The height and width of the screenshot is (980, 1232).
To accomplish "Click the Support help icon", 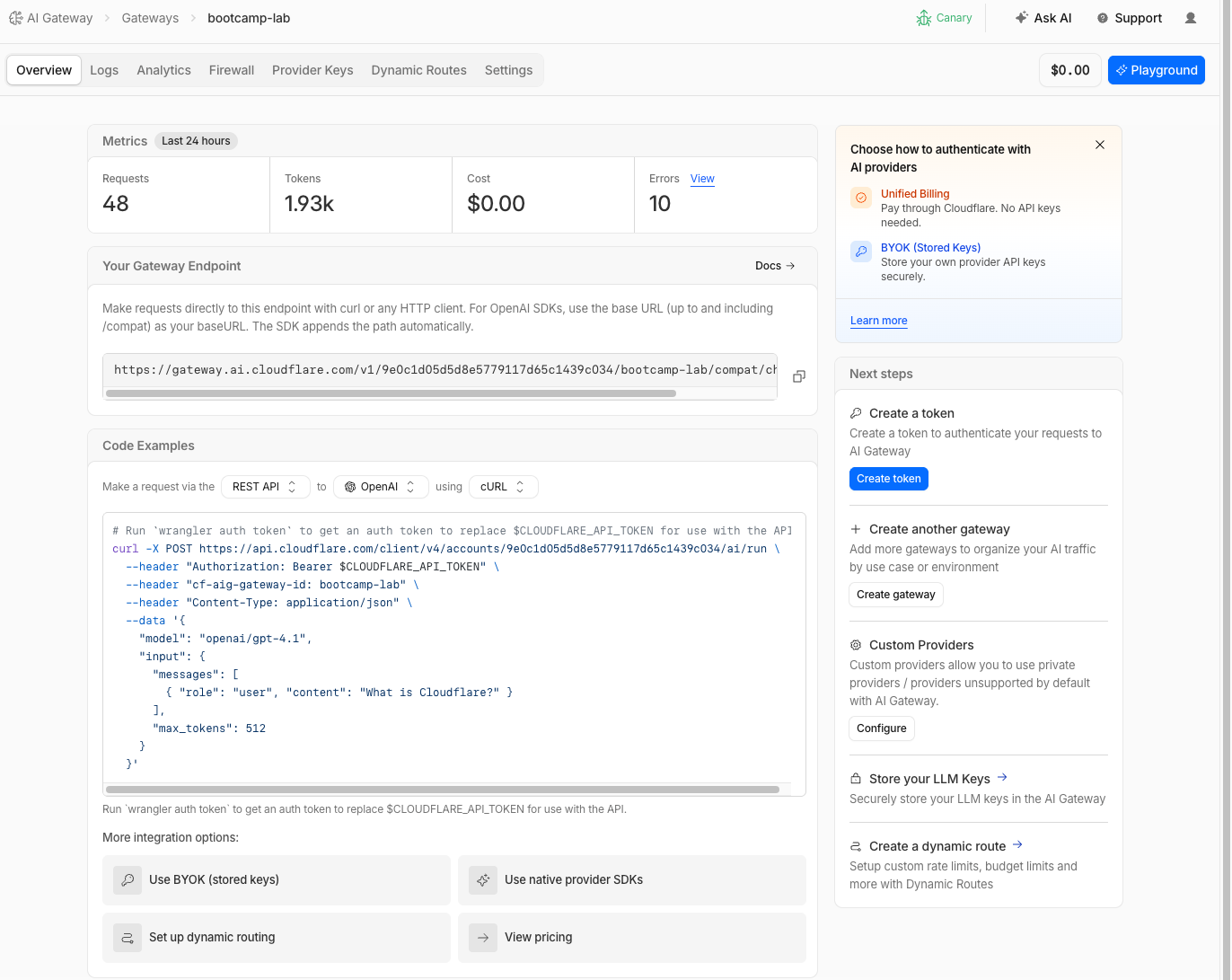I will tap(1103, 18).
